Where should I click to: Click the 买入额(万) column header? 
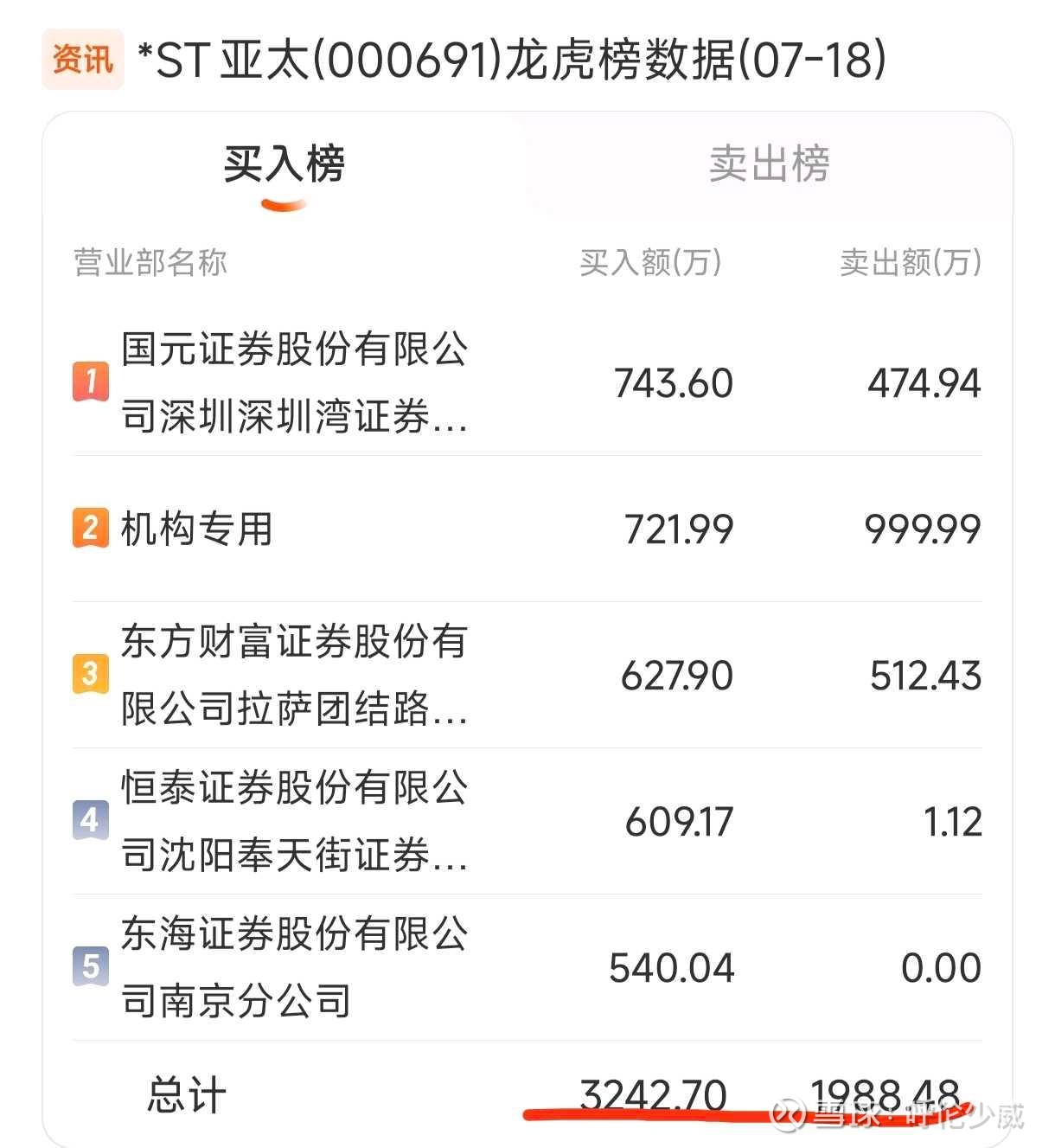tap(650, 262)
